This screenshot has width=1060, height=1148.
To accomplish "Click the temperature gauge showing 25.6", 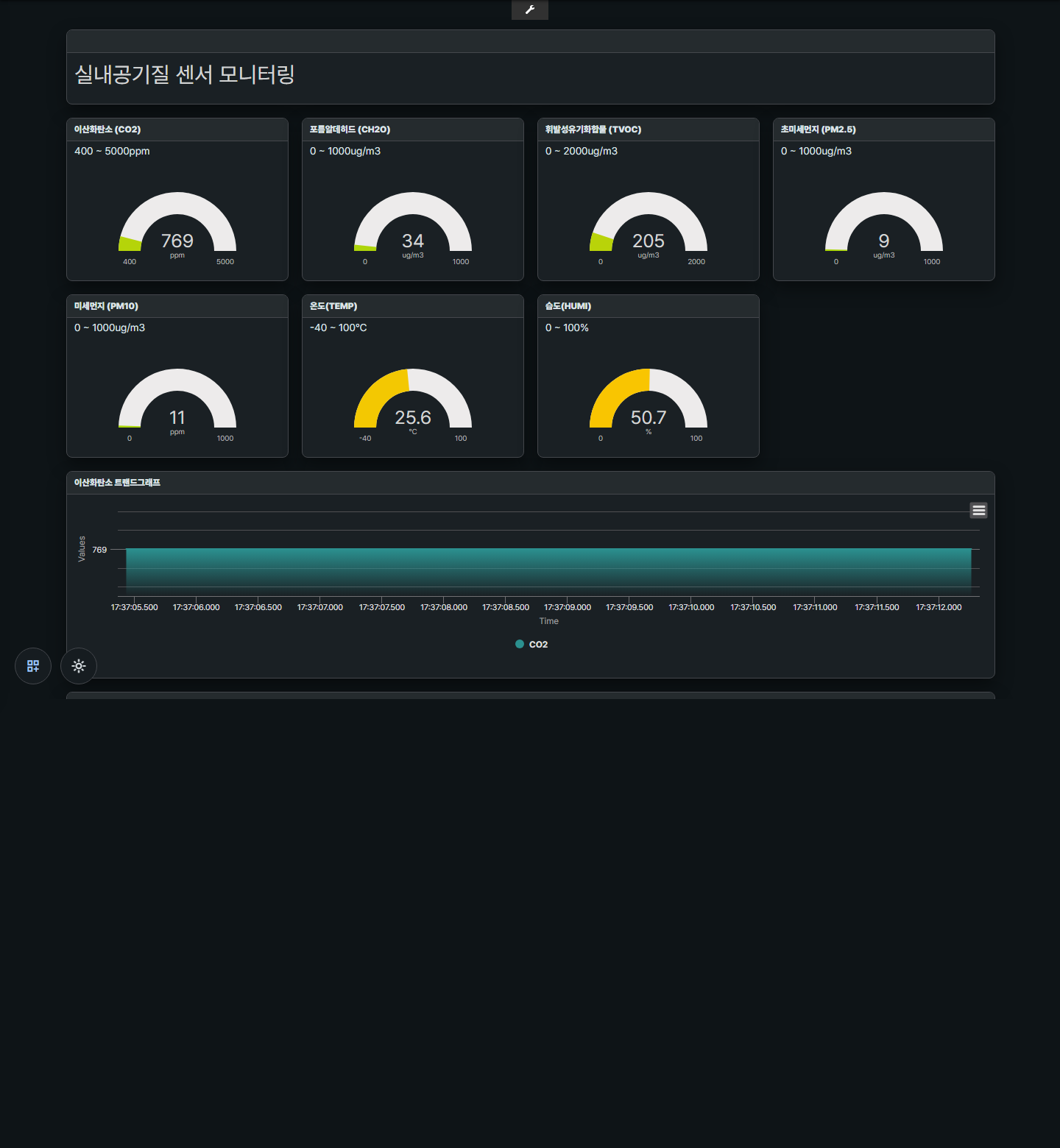I will [x=413, y=400].
